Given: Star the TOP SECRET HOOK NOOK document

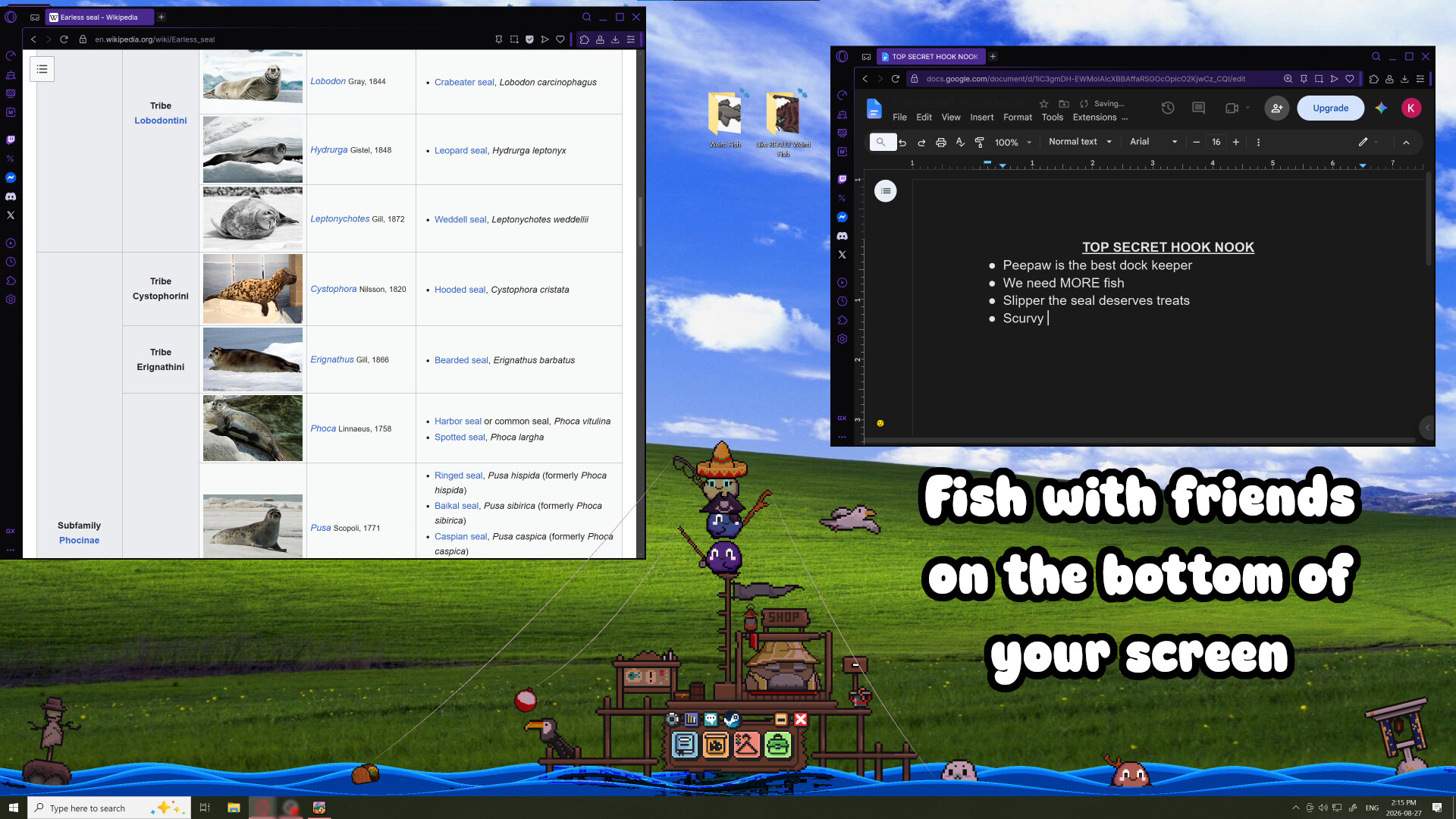Looking at the screenshot, I should (x=1043, y=104).
